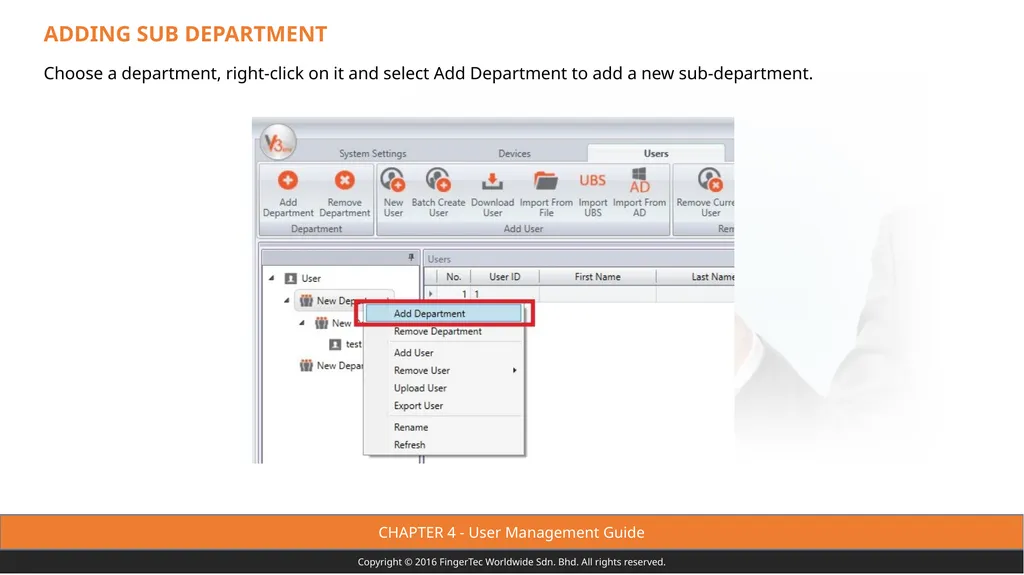Open Batch Create User tool
The height and width of the screenshot is (575, 1024).
(x=438, y=180)
